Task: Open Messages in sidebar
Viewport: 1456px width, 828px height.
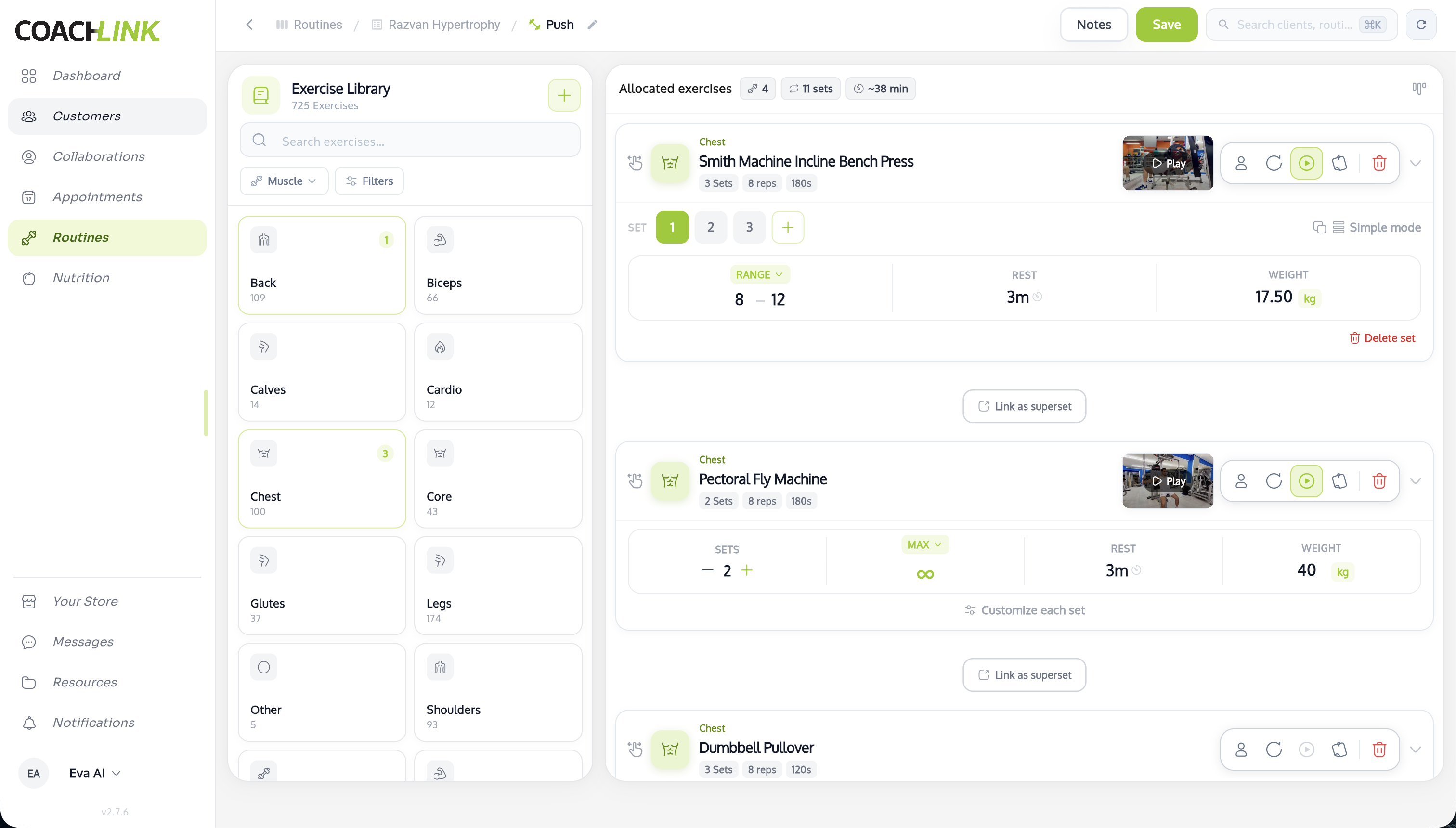Action: [107, 642]
